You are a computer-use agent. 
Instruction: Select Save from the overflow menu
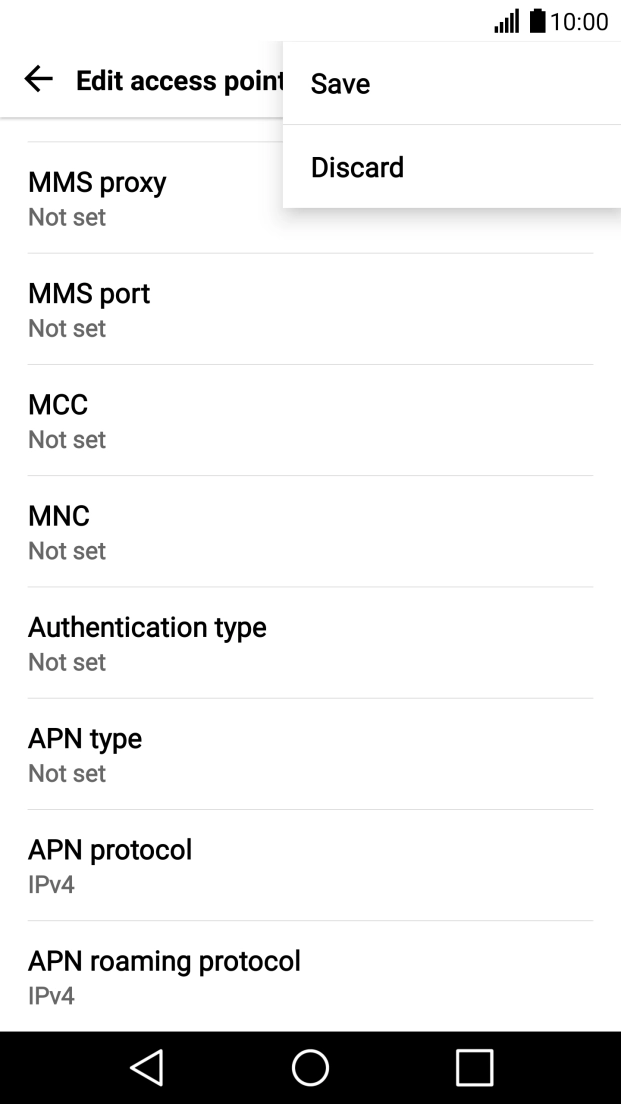coord(341,84)
